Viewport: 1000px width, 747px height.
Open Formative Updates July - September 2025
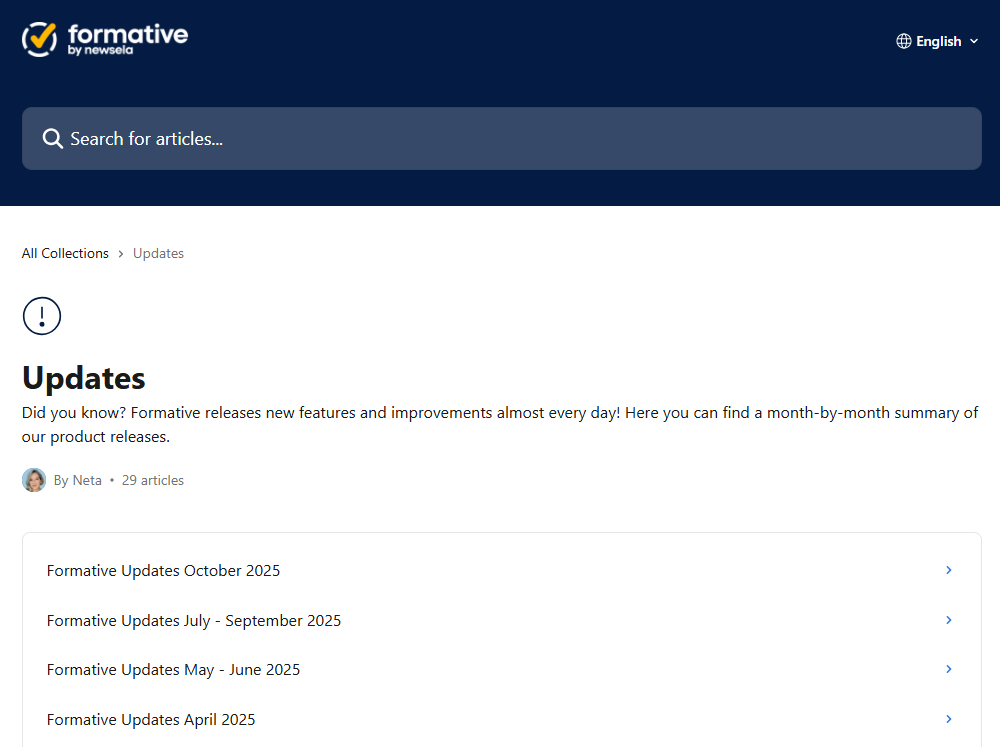pos(501,620)
